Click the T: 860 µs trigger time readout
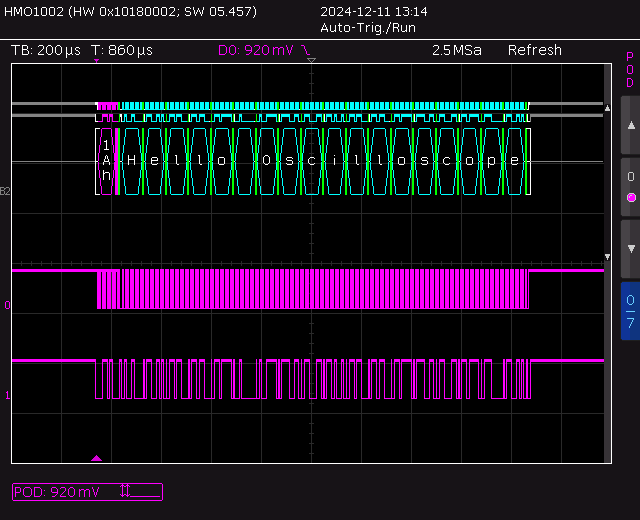 tap(121, 50)
